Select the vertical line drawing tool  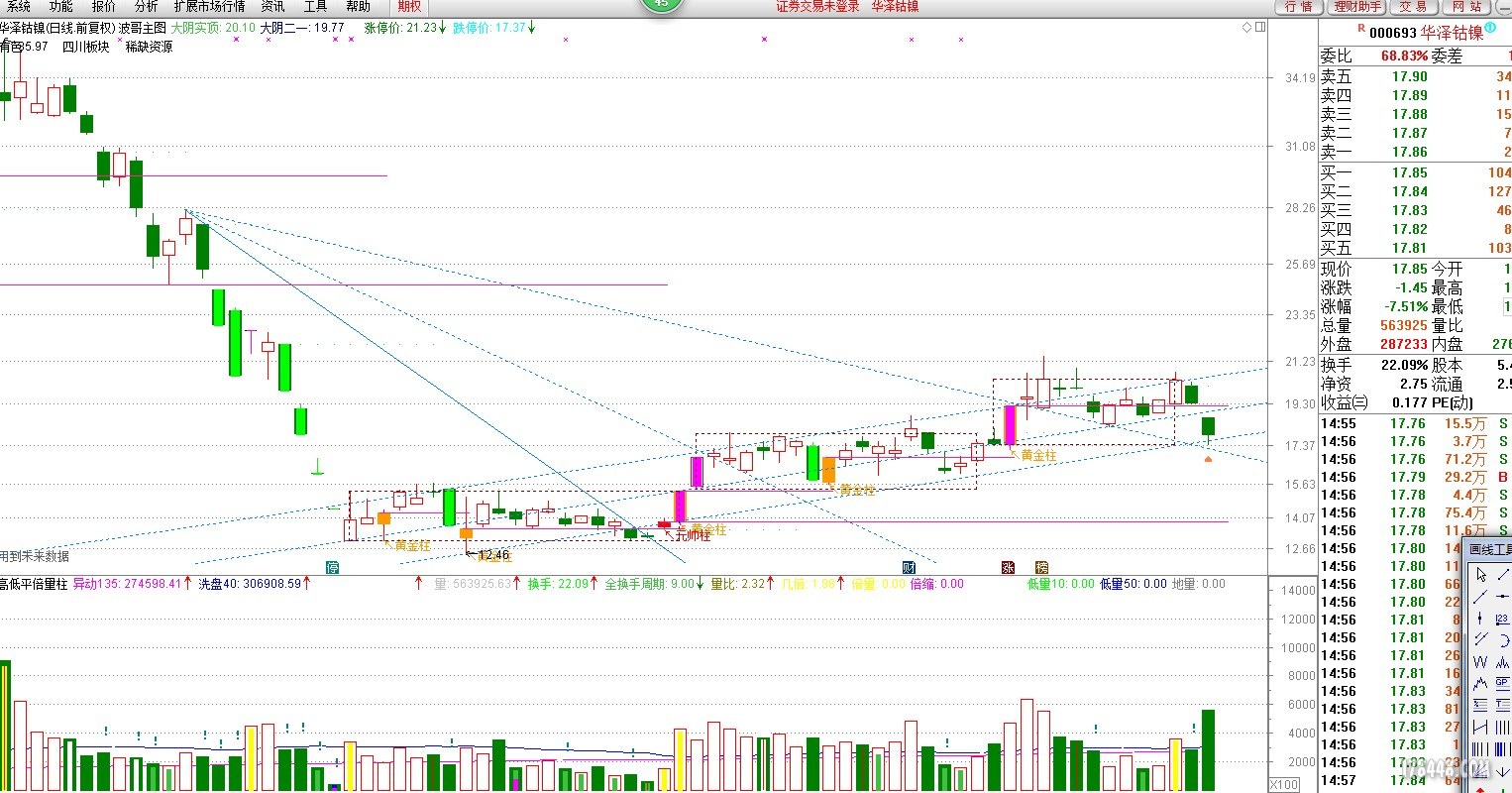pyautogui.click(x=1480, y=619)
